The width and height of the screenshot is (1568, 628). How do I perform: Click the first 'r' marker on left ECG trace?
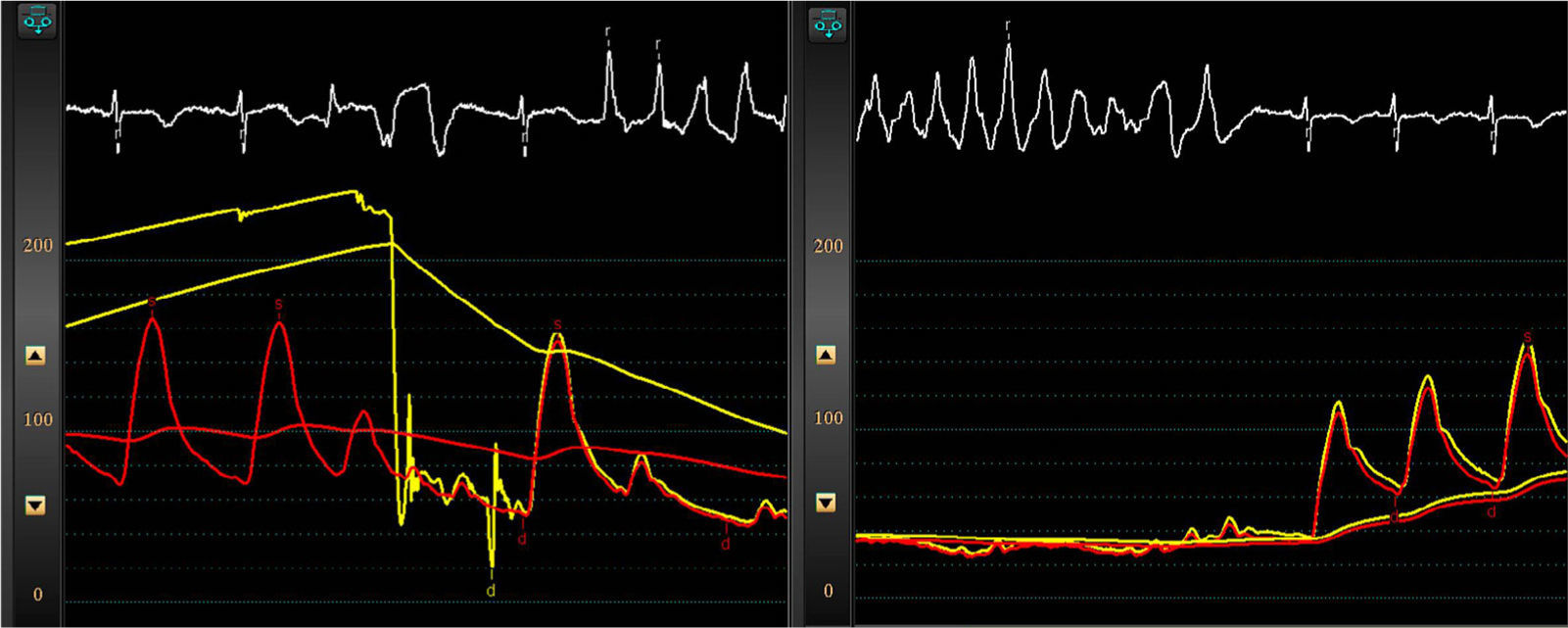click(x=607, y=31)
